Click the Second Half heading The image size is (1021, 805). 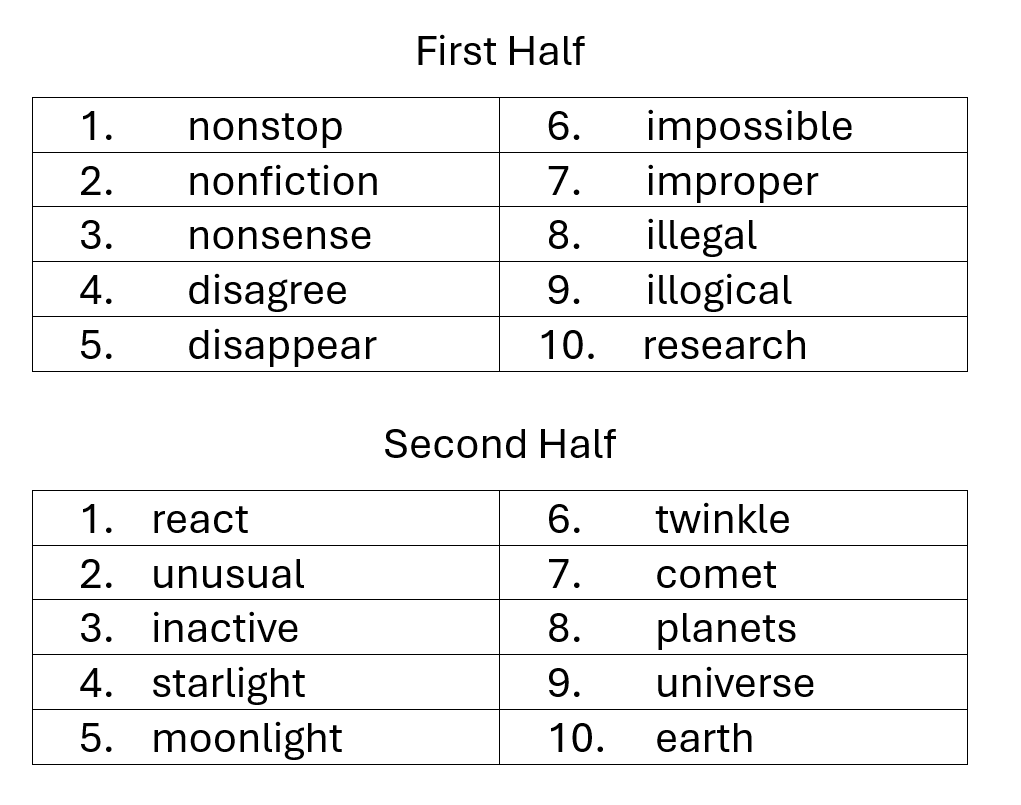(499, 444)
